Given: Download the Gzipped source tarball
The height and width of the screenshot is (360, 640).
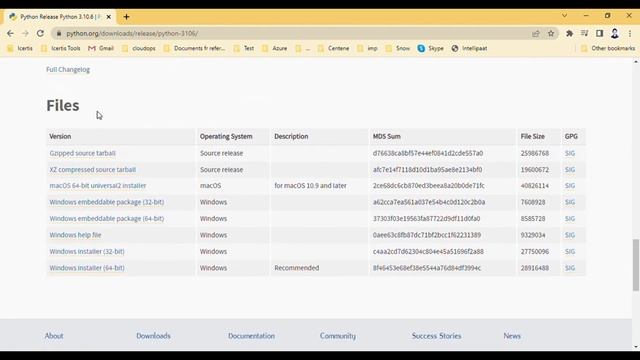Looking at the screenshot, I should tap(82, 153).
